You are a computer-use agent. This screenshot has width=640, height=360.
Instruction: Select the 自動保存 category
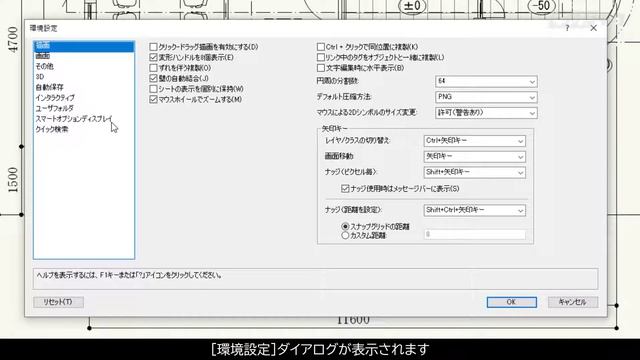pos(84,87)
